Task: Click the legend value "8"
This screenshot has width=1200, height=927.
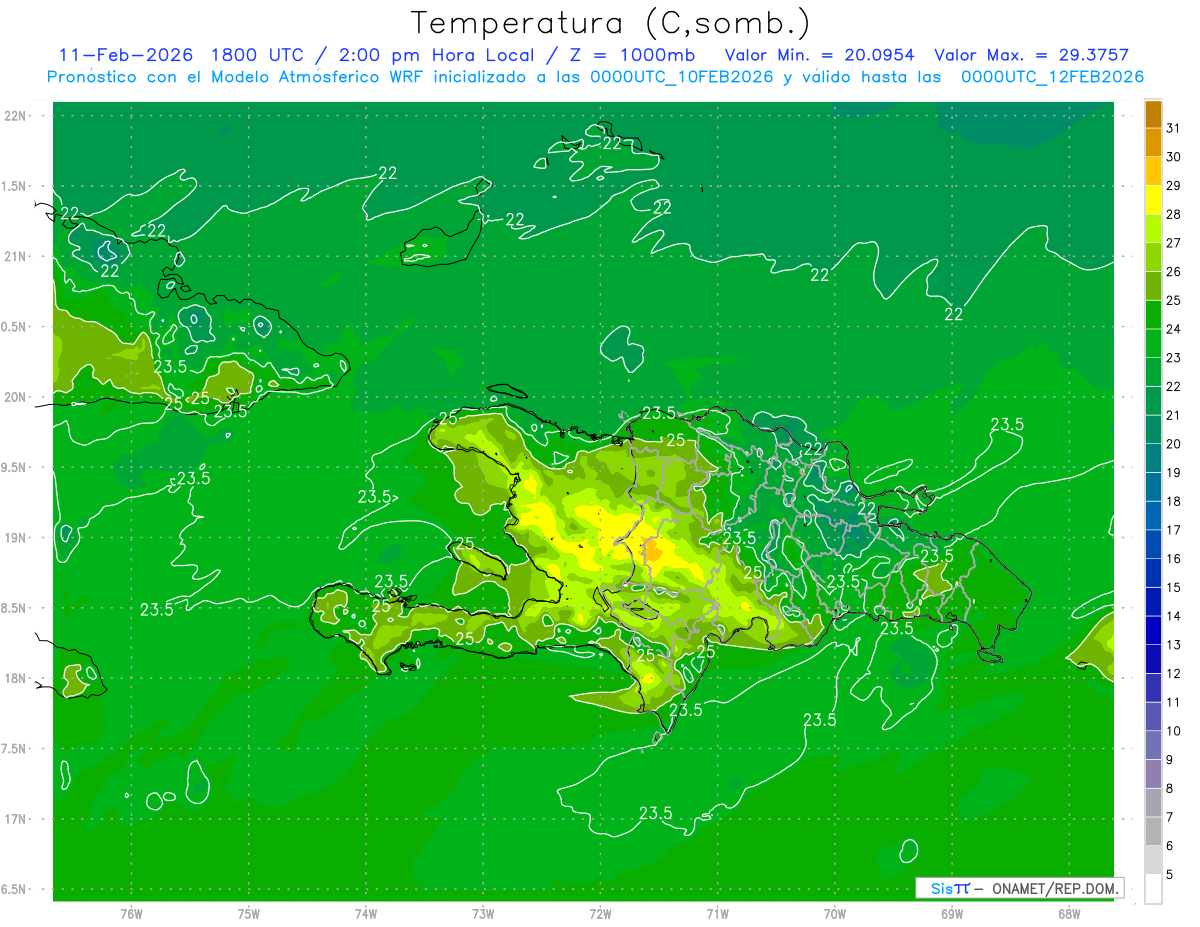Action: (1170, 789)
